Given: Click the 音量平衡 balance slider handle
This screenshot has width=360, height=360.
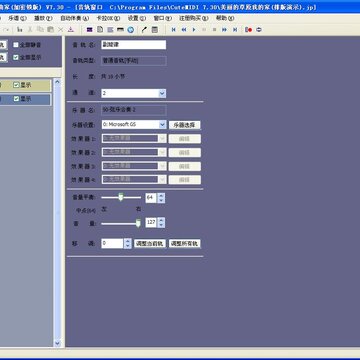Looking at the screenshot, I should [x=121, y=197].
